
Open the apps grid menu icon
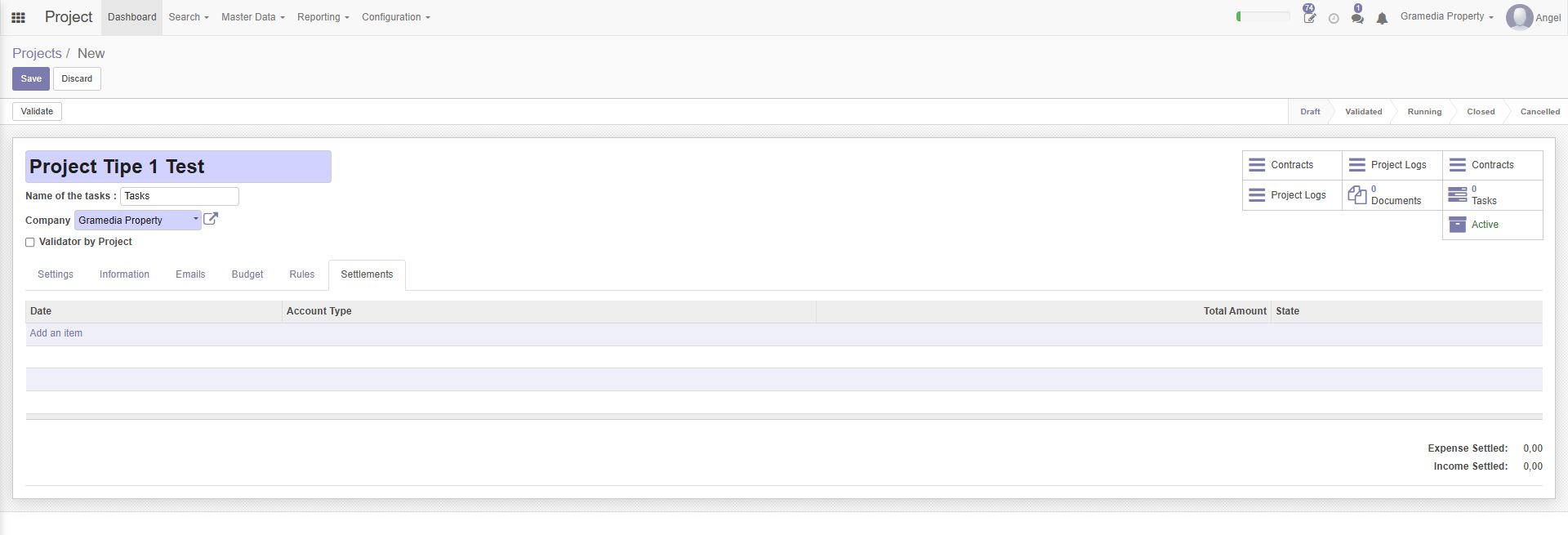pyautogui.click(x=18, y=17)
